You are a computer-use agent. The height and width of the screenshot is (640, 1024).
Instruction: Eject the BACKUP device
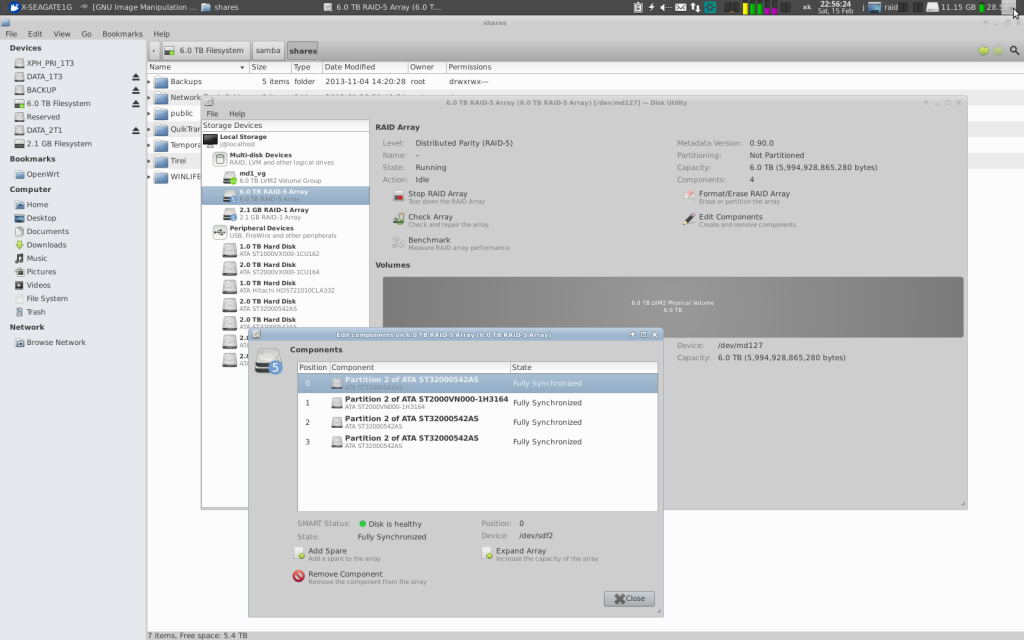coord(136,90)
